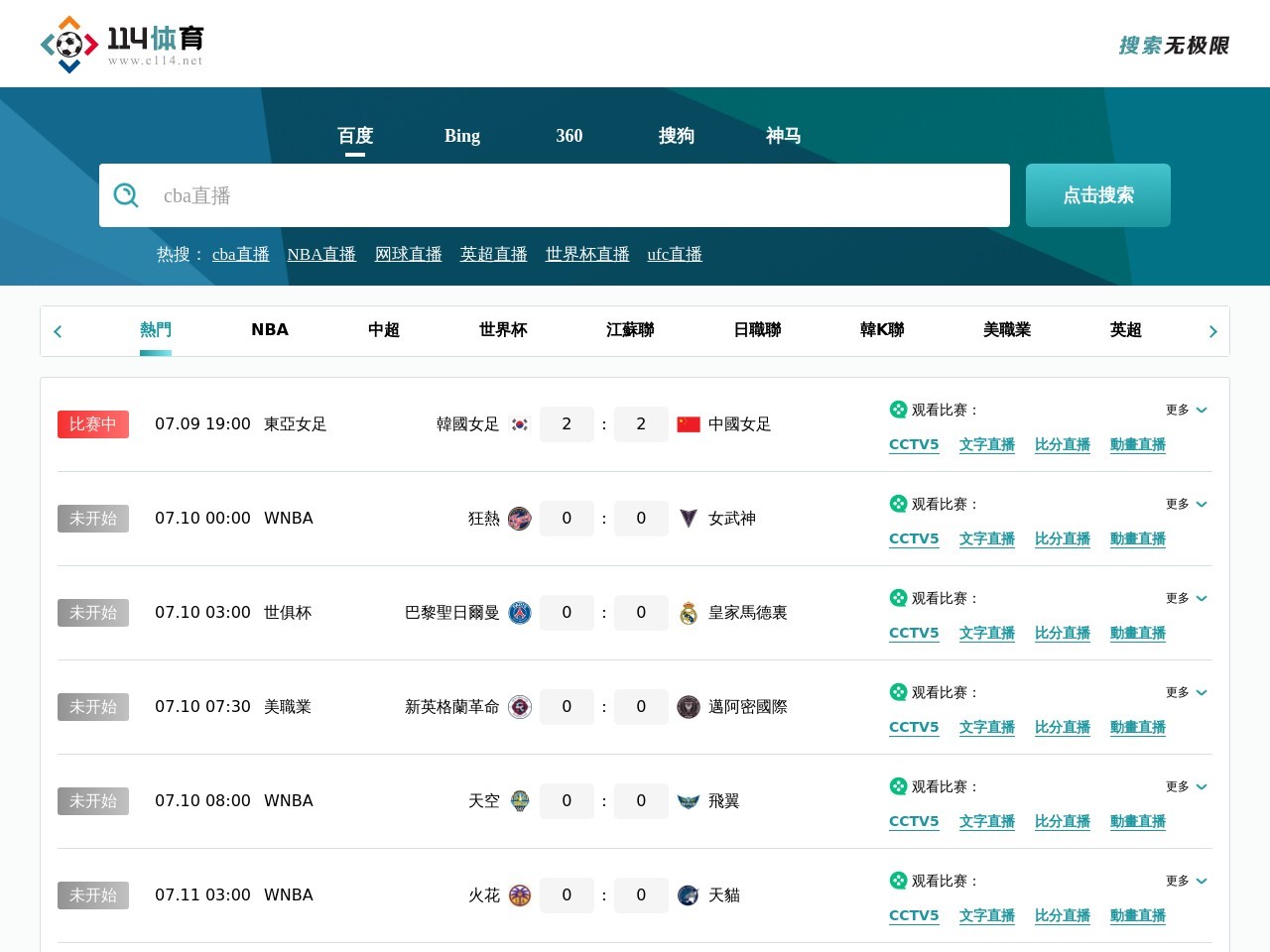Click the China flag beside 中國女足

691,423
